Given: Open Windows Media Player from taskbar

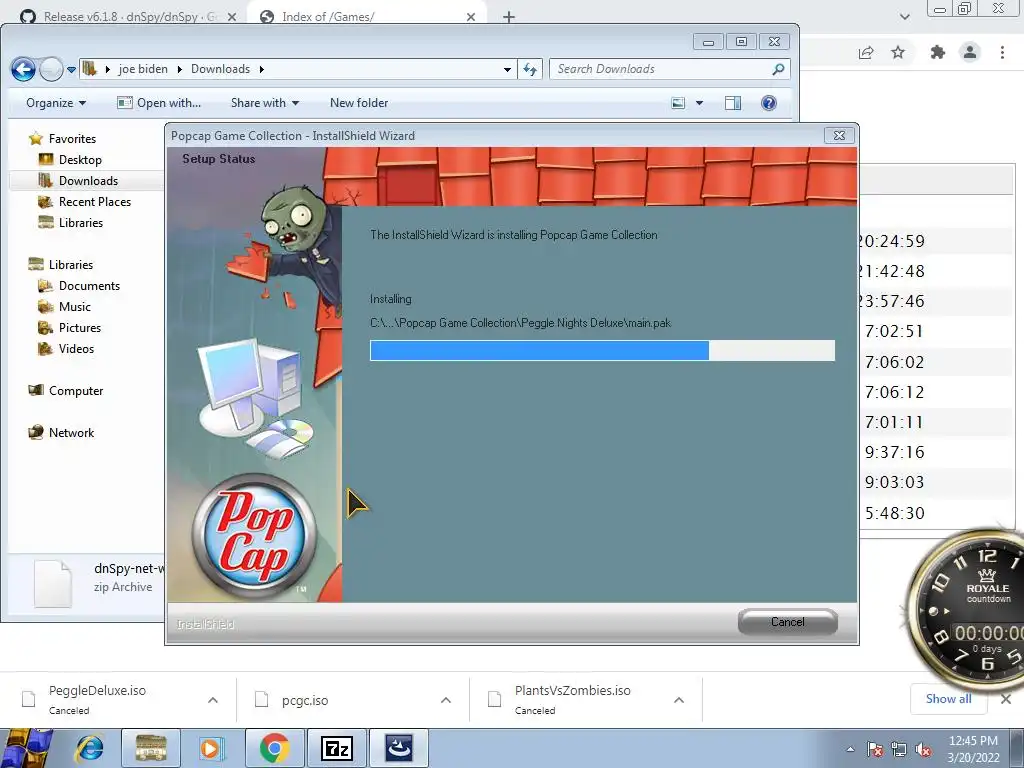Looking at the screenshot, I should [x=211, y=748].
